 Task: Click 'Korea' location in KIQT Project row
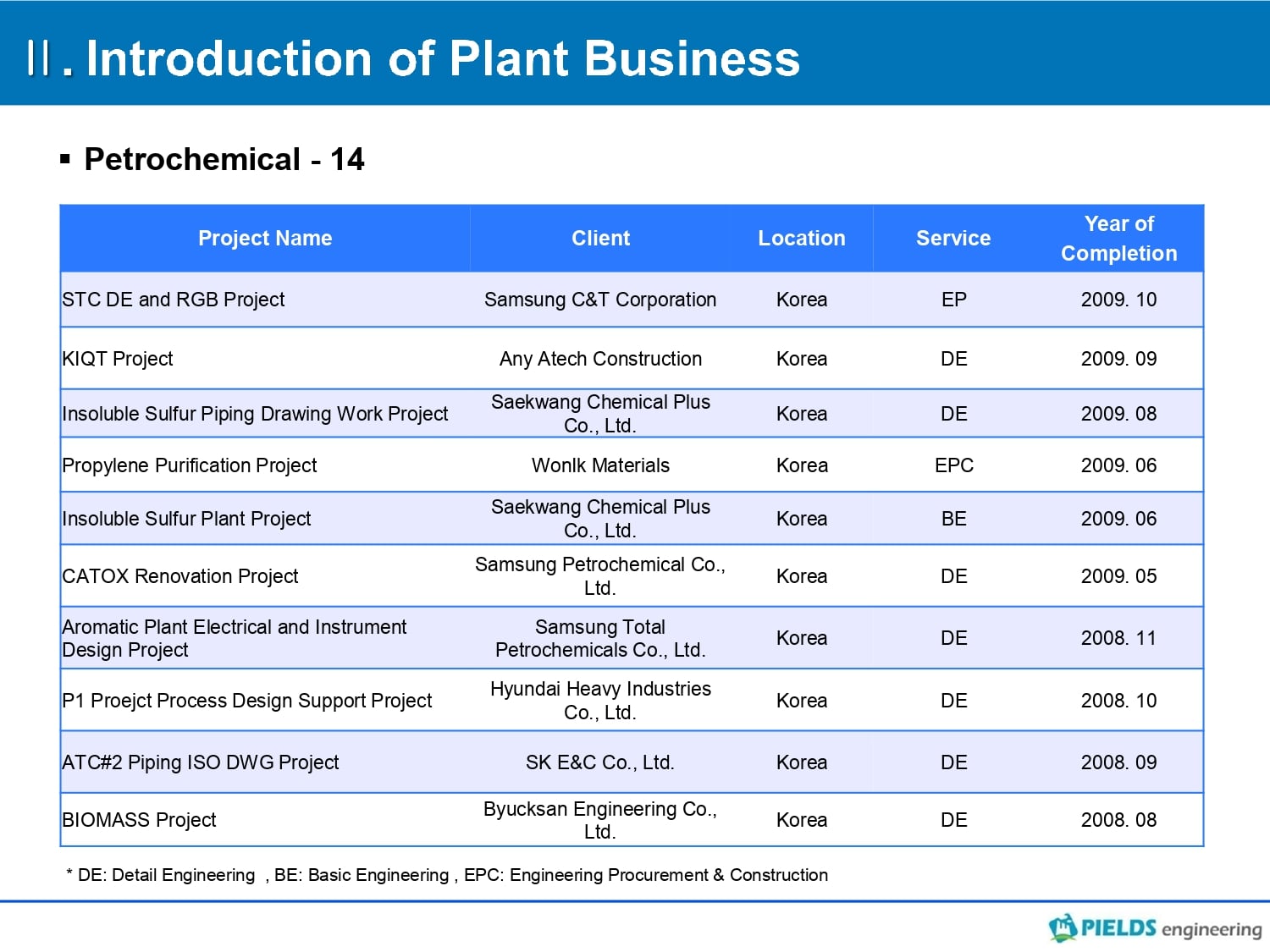tap(802, 359)
